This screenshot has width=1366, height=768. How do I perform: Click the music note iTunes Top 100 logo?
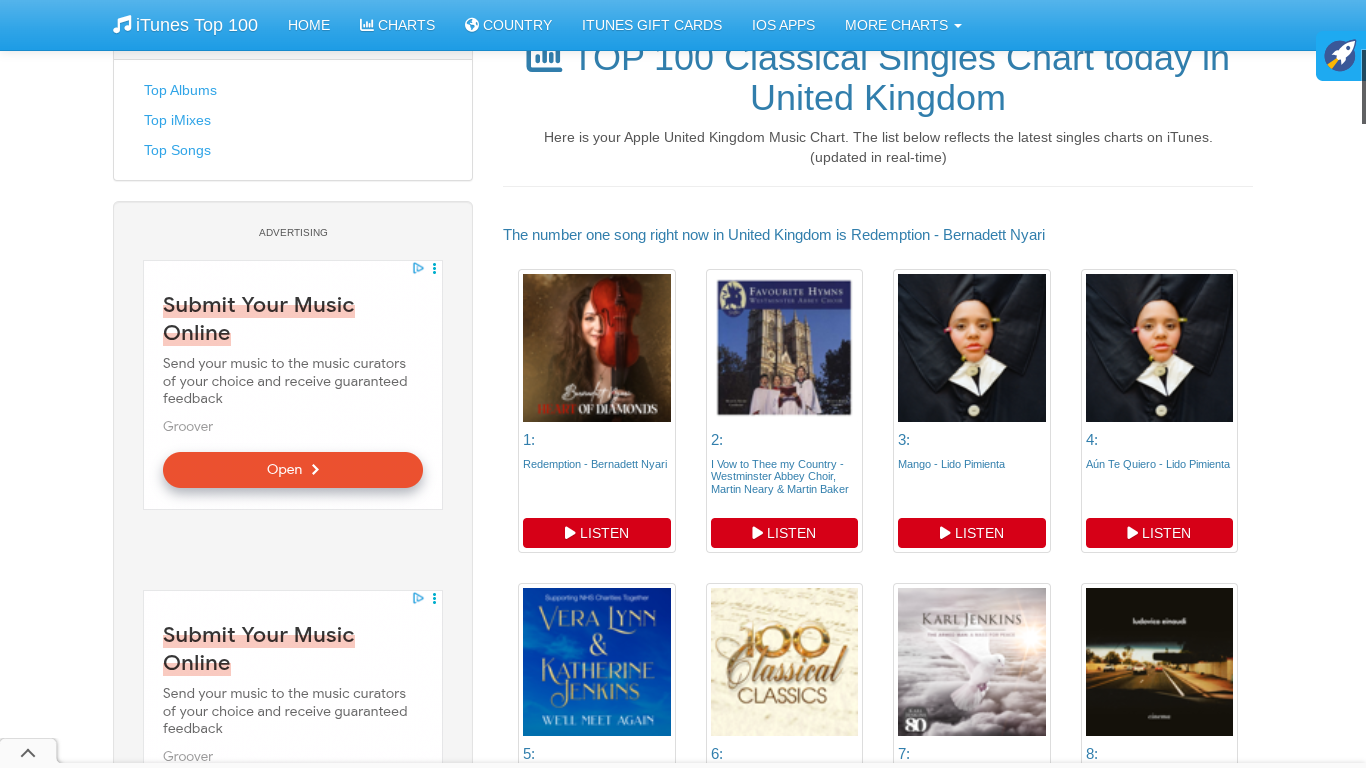[185, 25]
